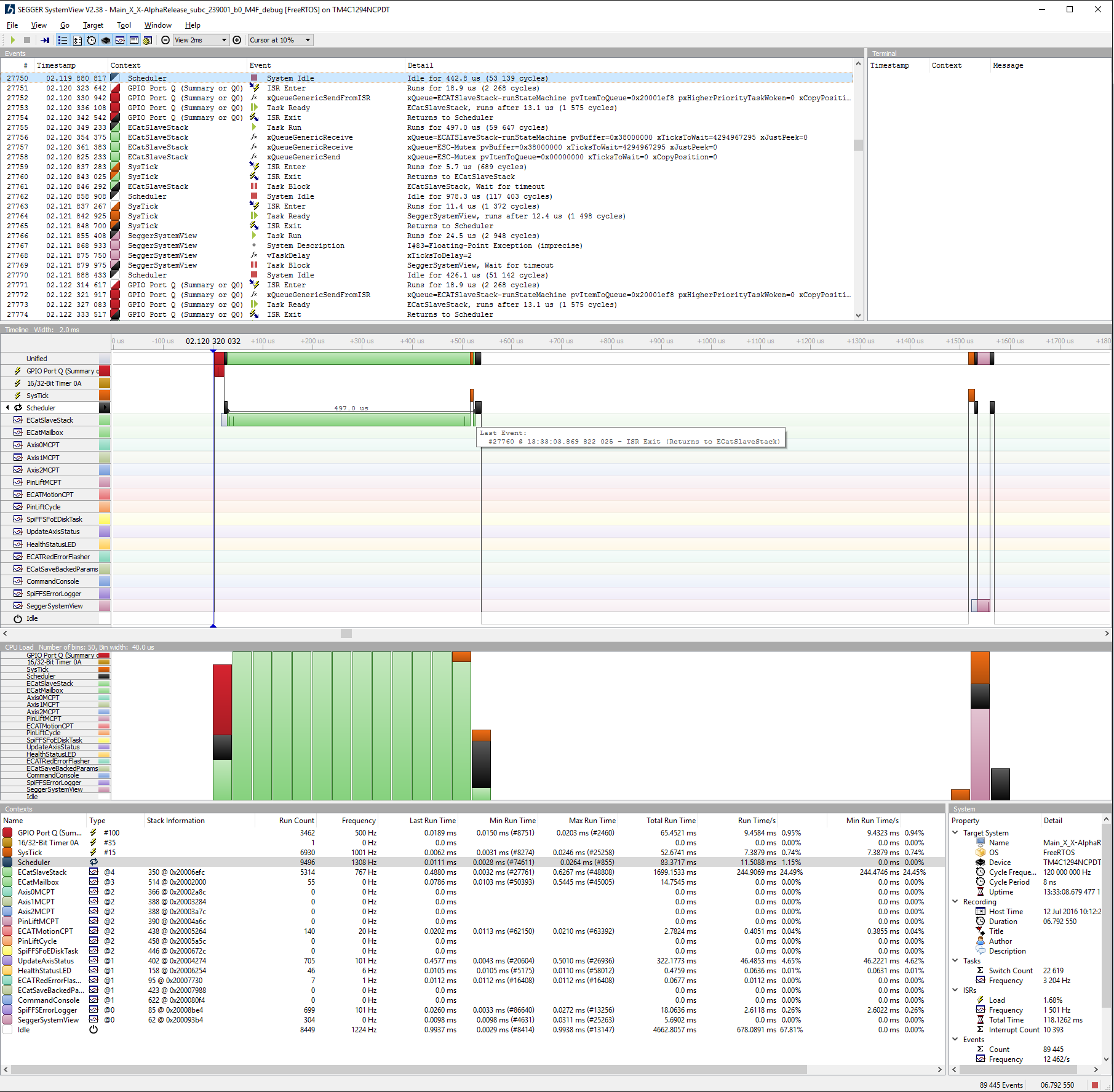Click the red recording status icon in status bar

(1095, 1085)
